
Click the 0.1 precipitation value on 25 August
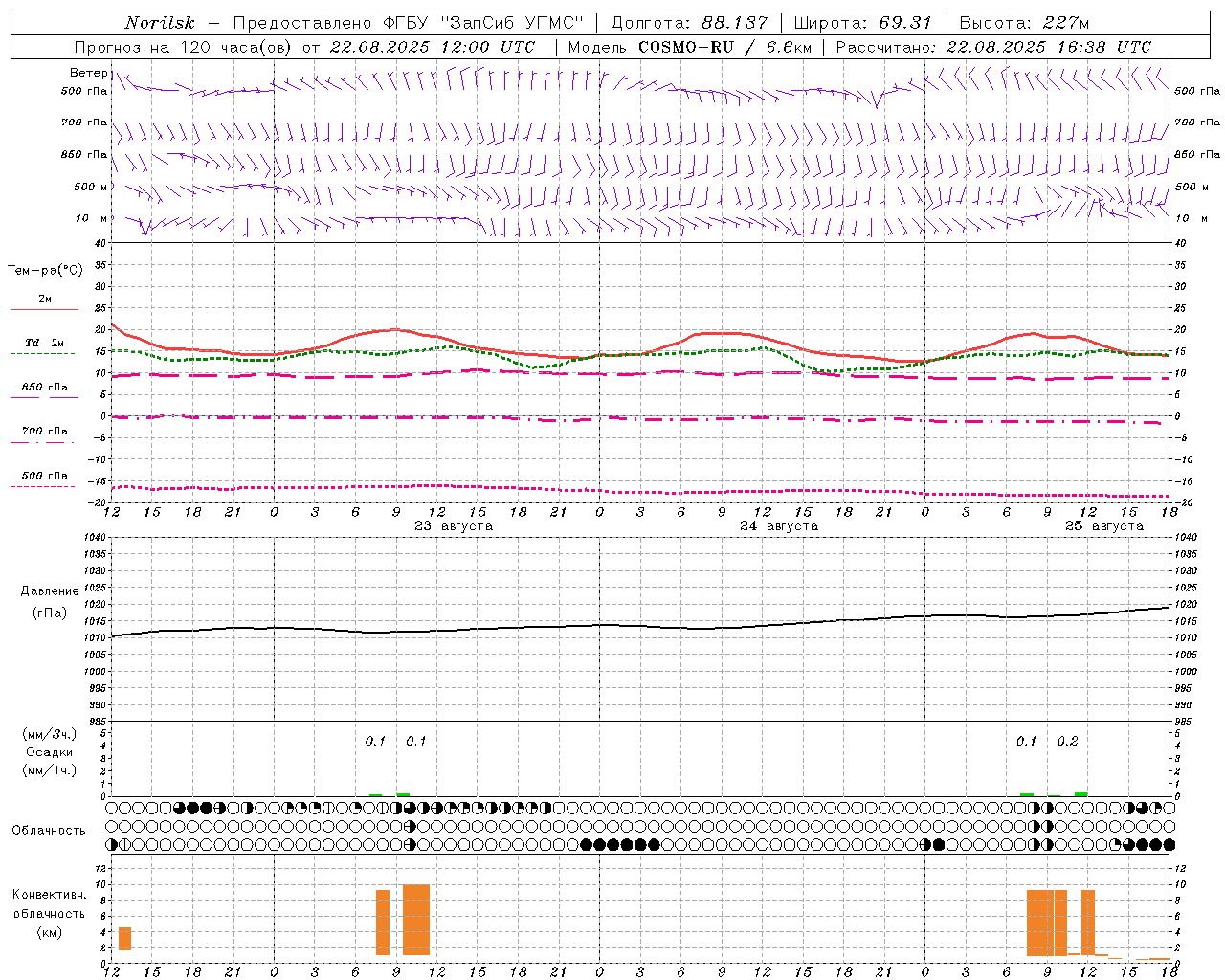[1026, 742]
